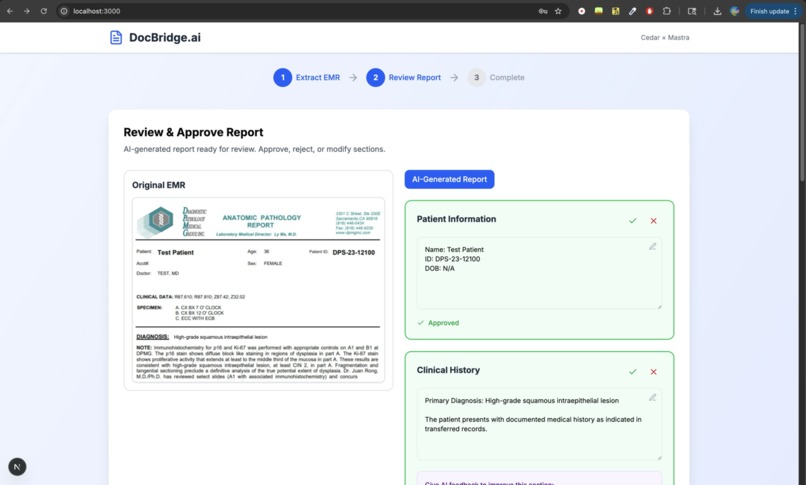Image resolution: width=806 pixels, height=485 pixels.
Task: Click the Cedar × Mastra label
Action: click(665, 38)
